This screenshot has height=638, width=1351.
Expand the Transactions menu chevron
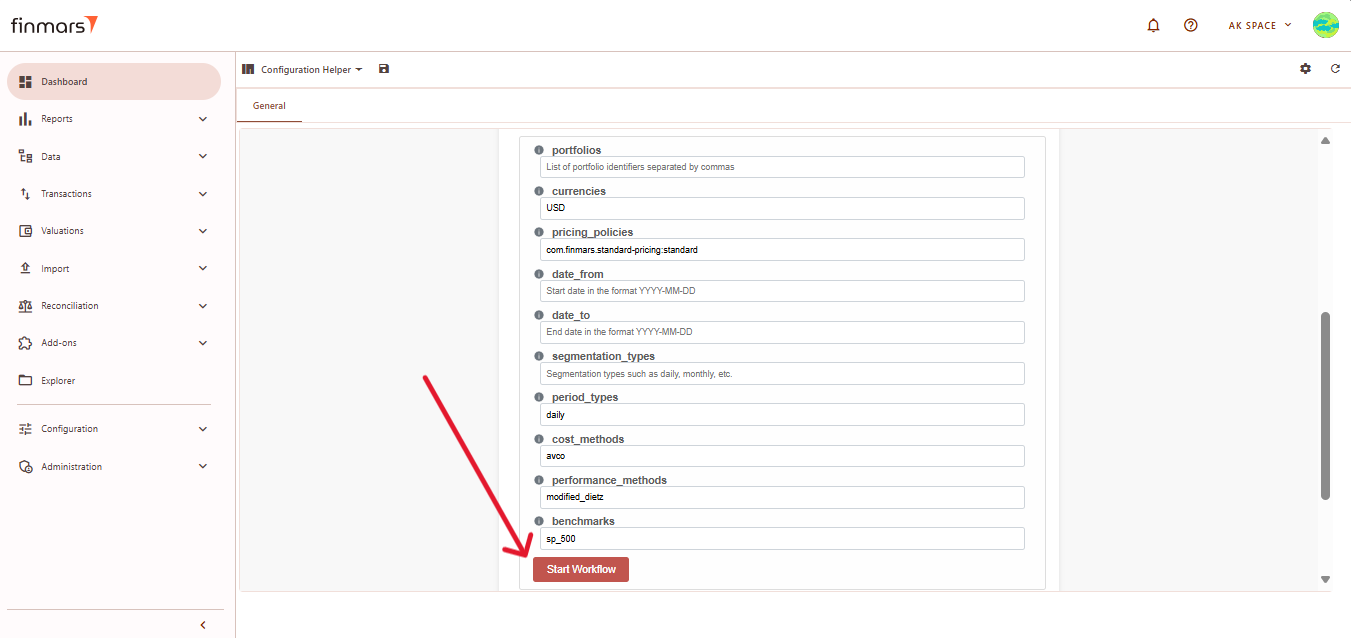[203, 194]
